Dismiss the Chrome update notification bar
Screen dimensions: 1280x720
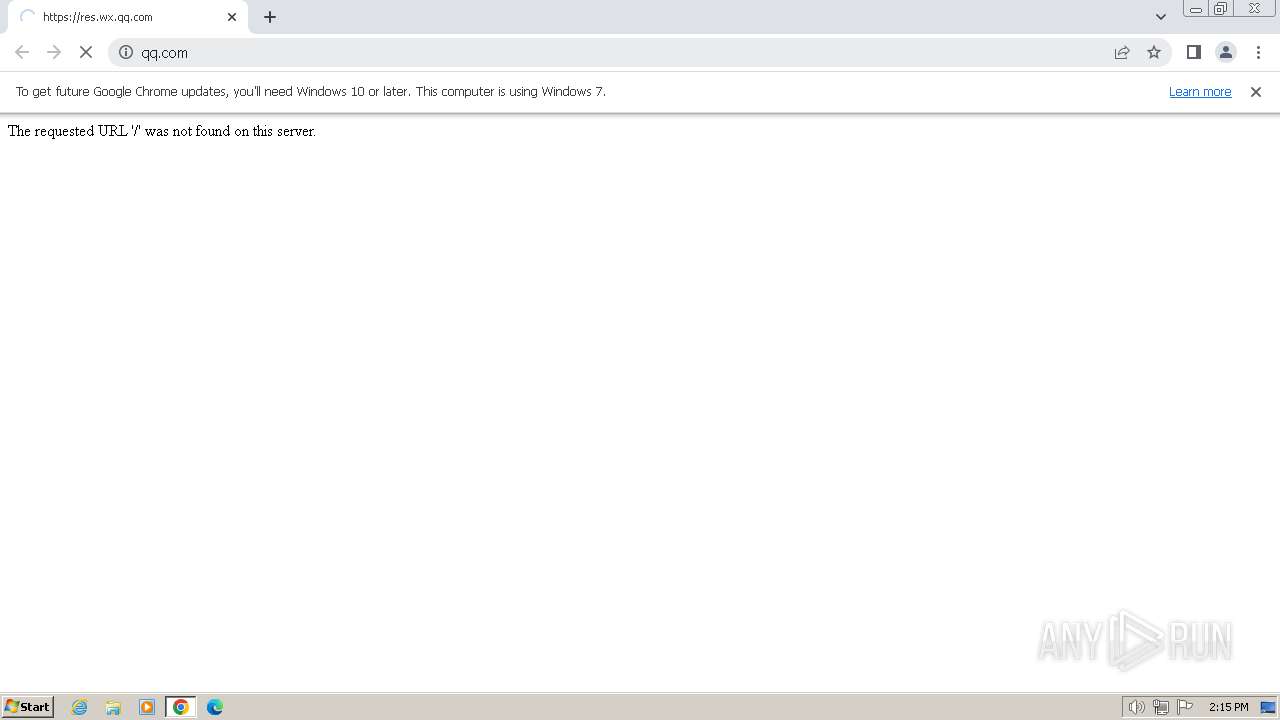pos(1256,91)
